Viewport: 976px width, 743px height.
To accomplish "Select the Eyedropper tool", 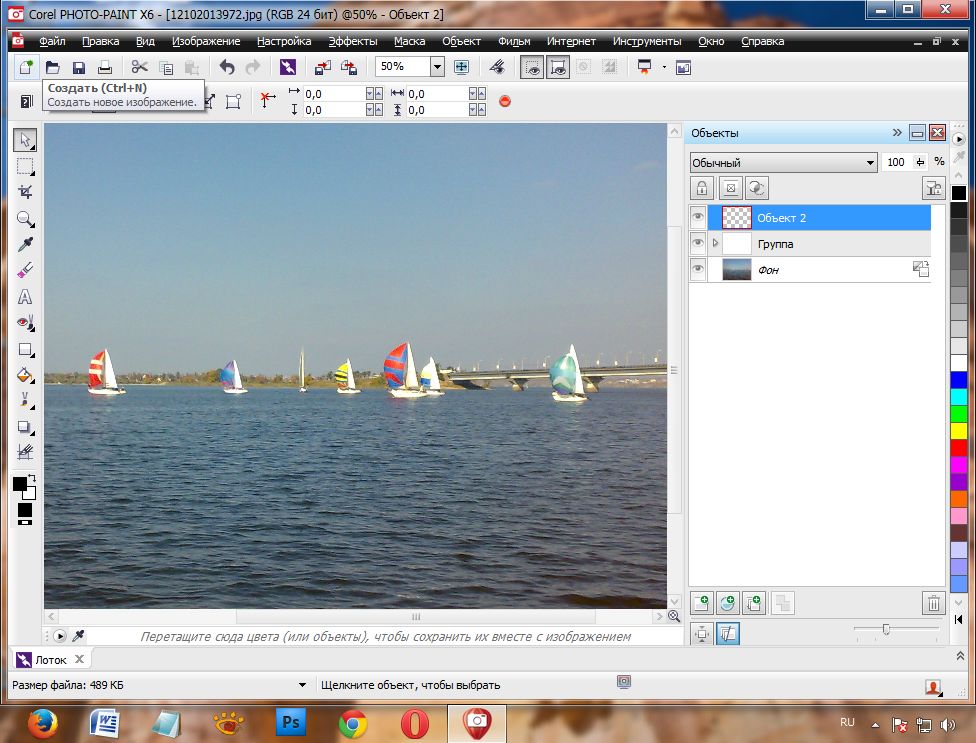I will click(x=25, y=245).
